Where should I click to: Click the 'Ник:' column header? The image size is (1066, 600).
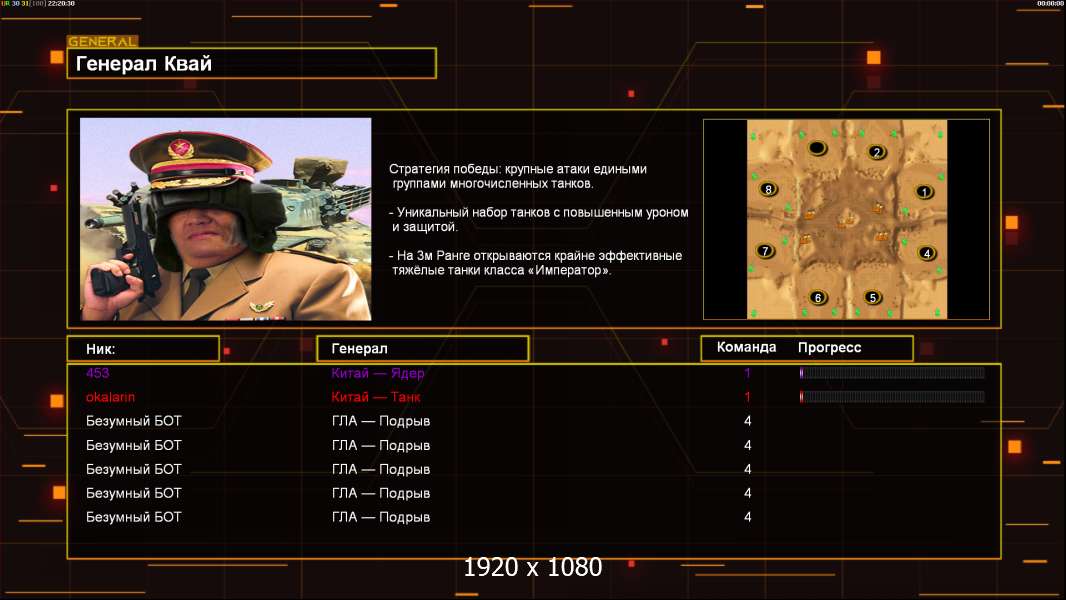143,349
